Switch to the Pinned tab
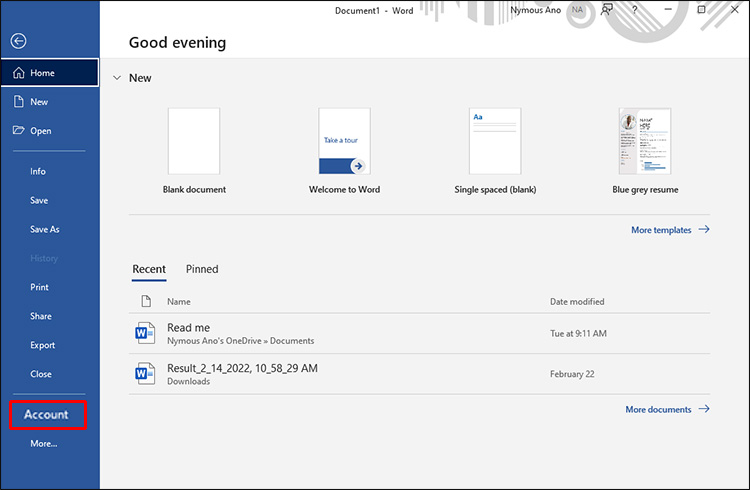Screen dimensions: 750x490 tap(202, 269)
